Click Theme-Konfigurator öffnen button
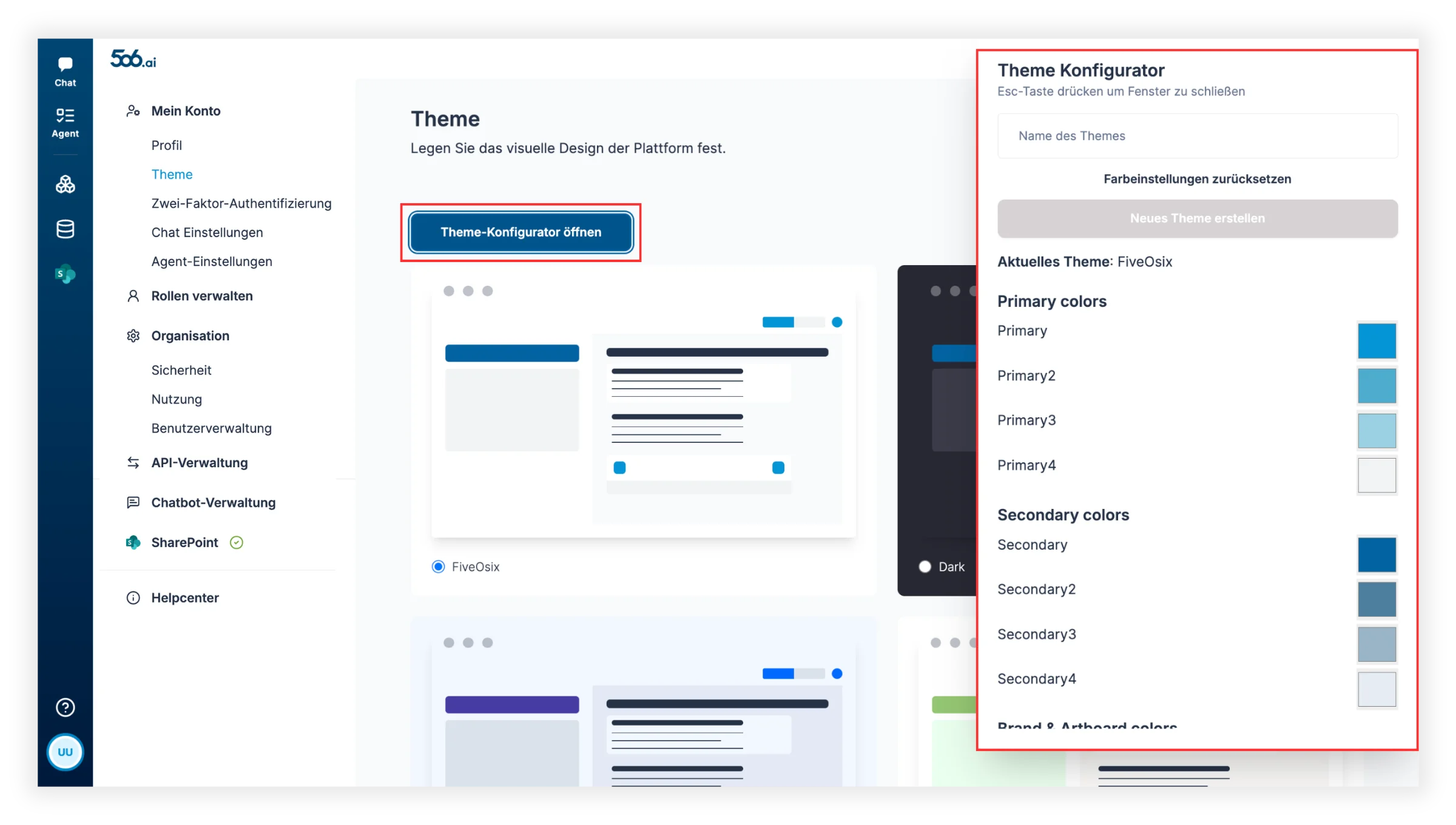The height and width of the screenshot is (825, 1456). [x=521, y=232]
